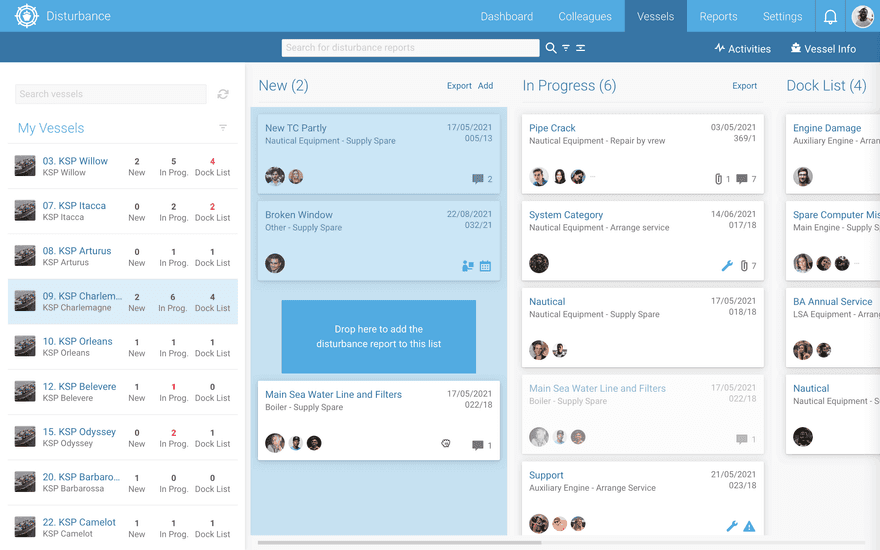This screenshot has width=880, height=550.
Task: Open the Dashboard tab
Action: point(507,16)
